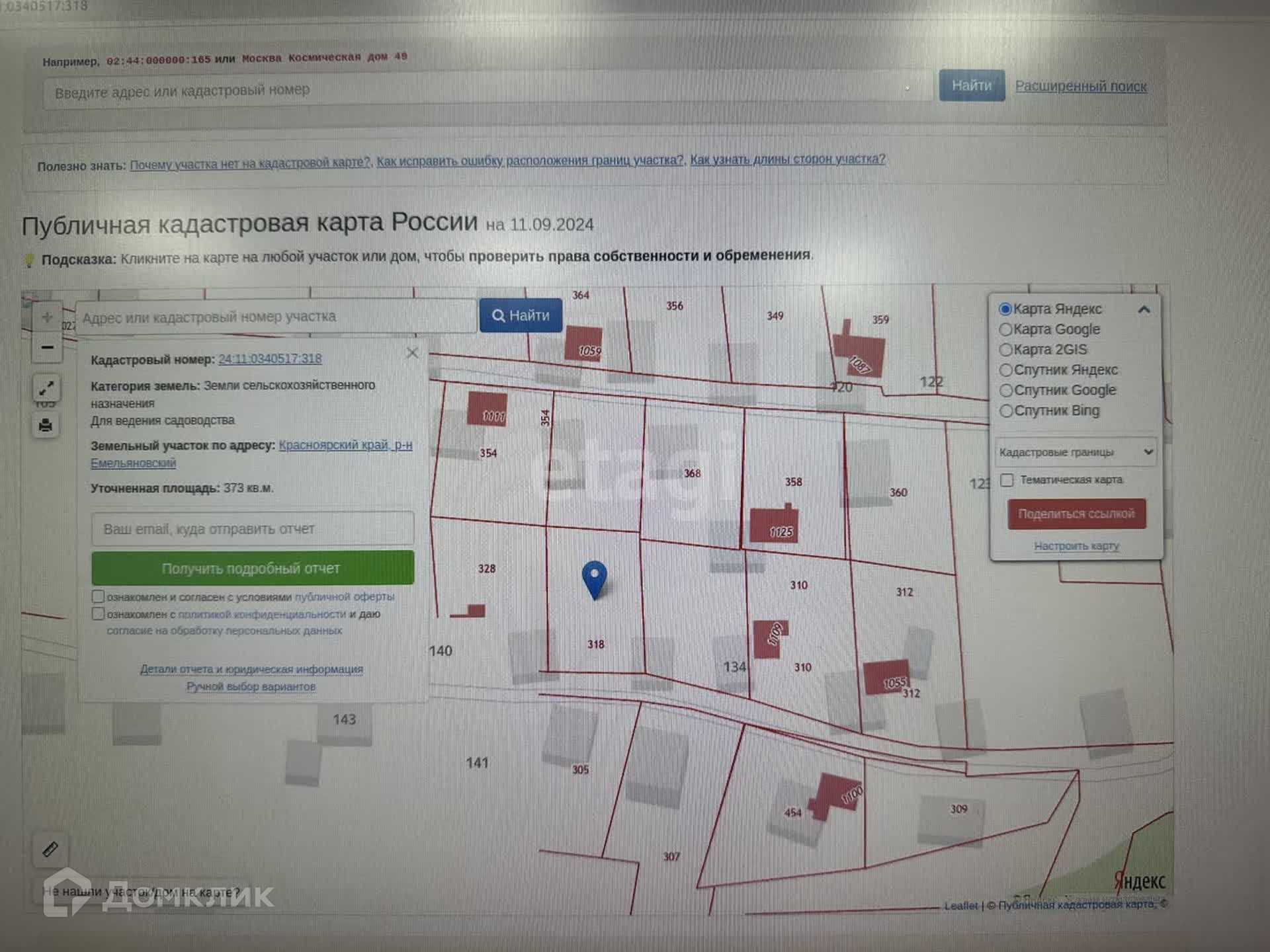Click Поделиться ссылкой red button
1270x952 pixels.
tap(1076, 514)
